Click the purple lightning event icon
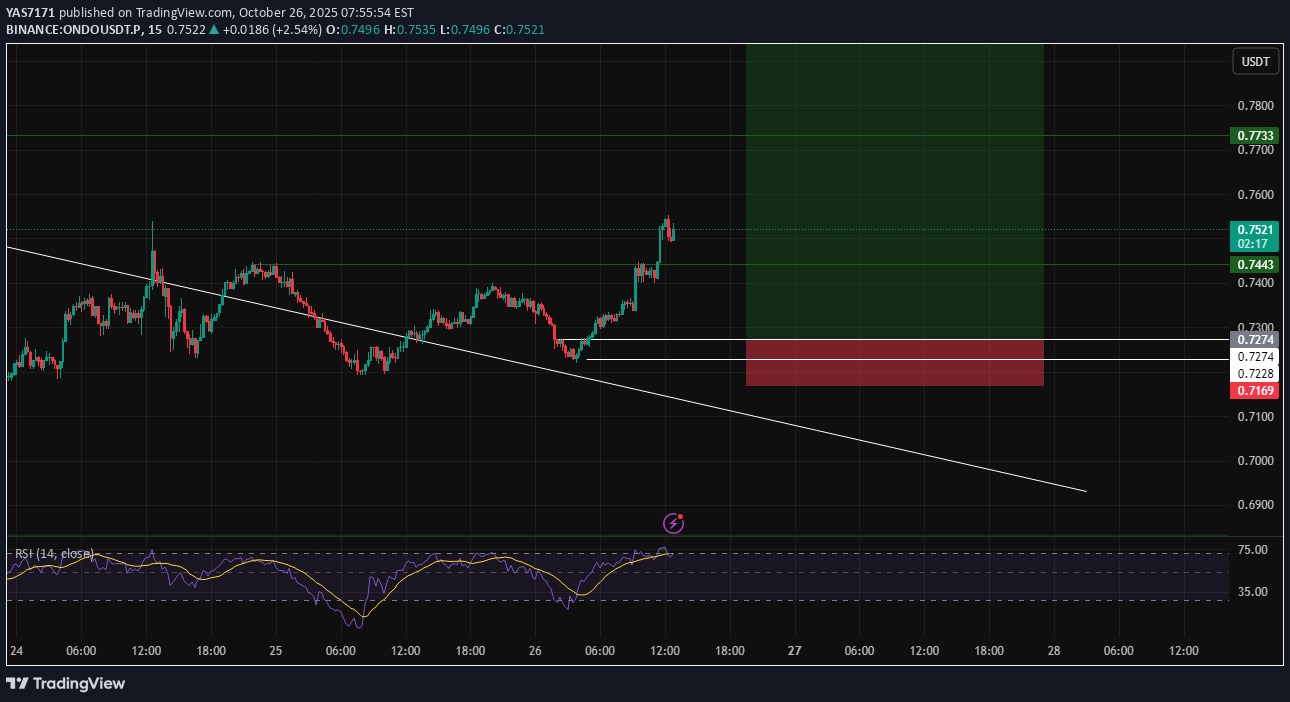The height and width of the screenshot is (702, 1290). pos(674,523)
